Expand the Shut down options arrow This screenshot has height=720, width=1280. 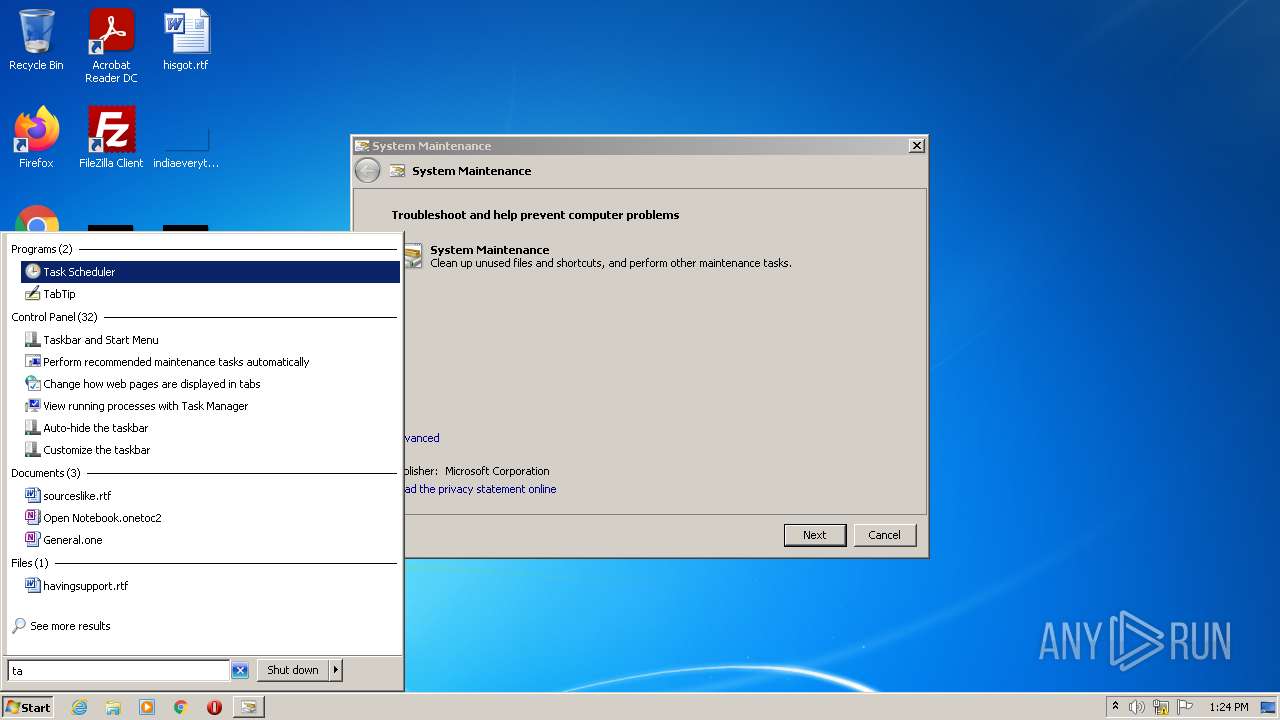336,670
